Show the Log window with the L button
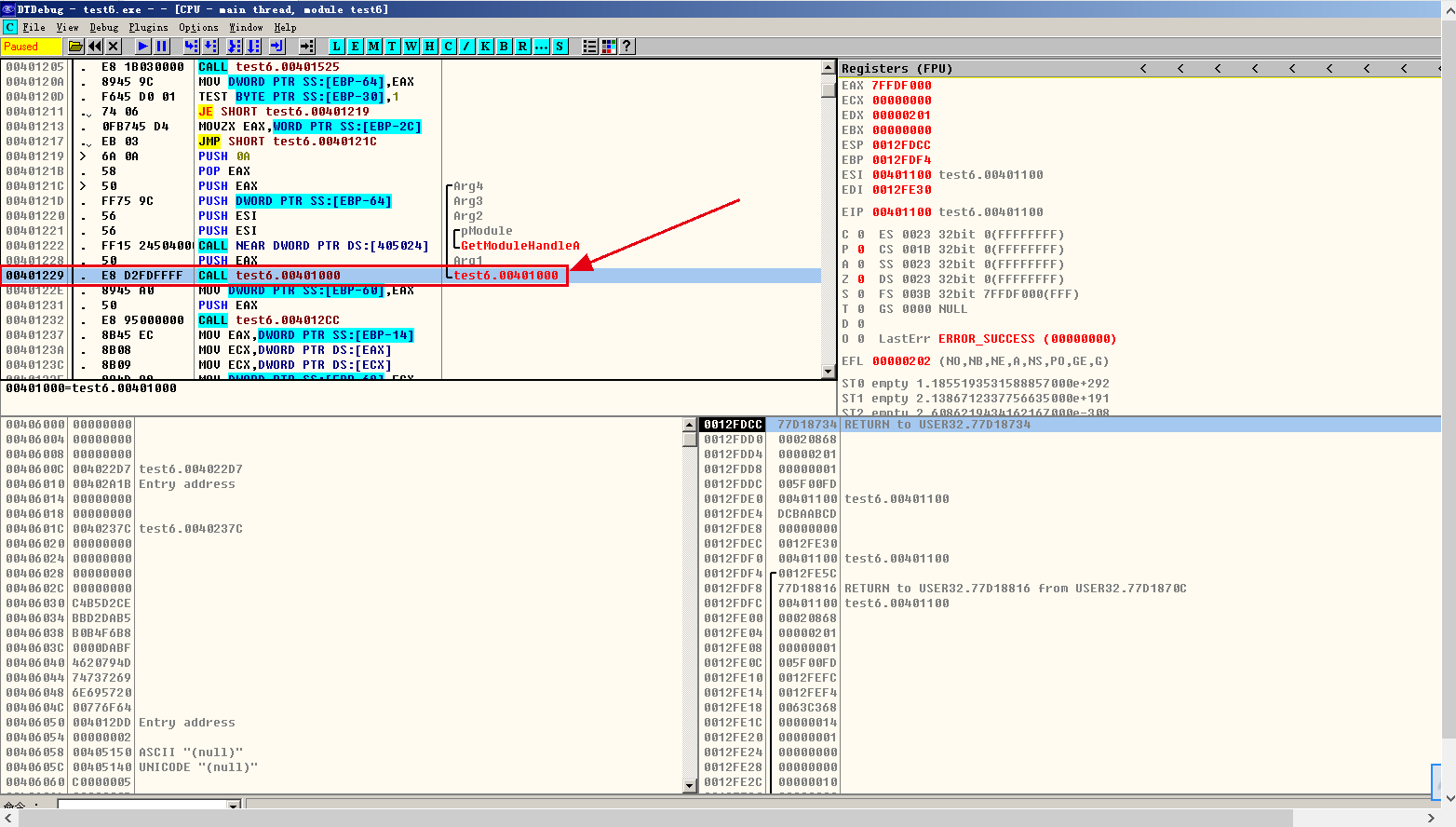Screen dimensions: 1456x827 [x=337, y=46]
